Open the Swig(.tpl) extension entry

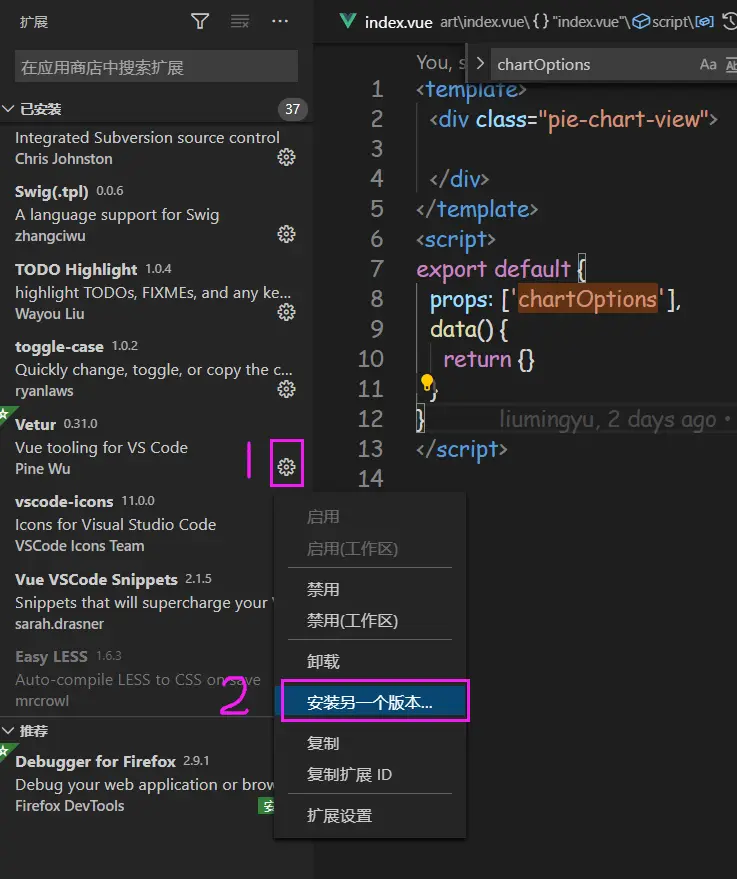[156, 213]
